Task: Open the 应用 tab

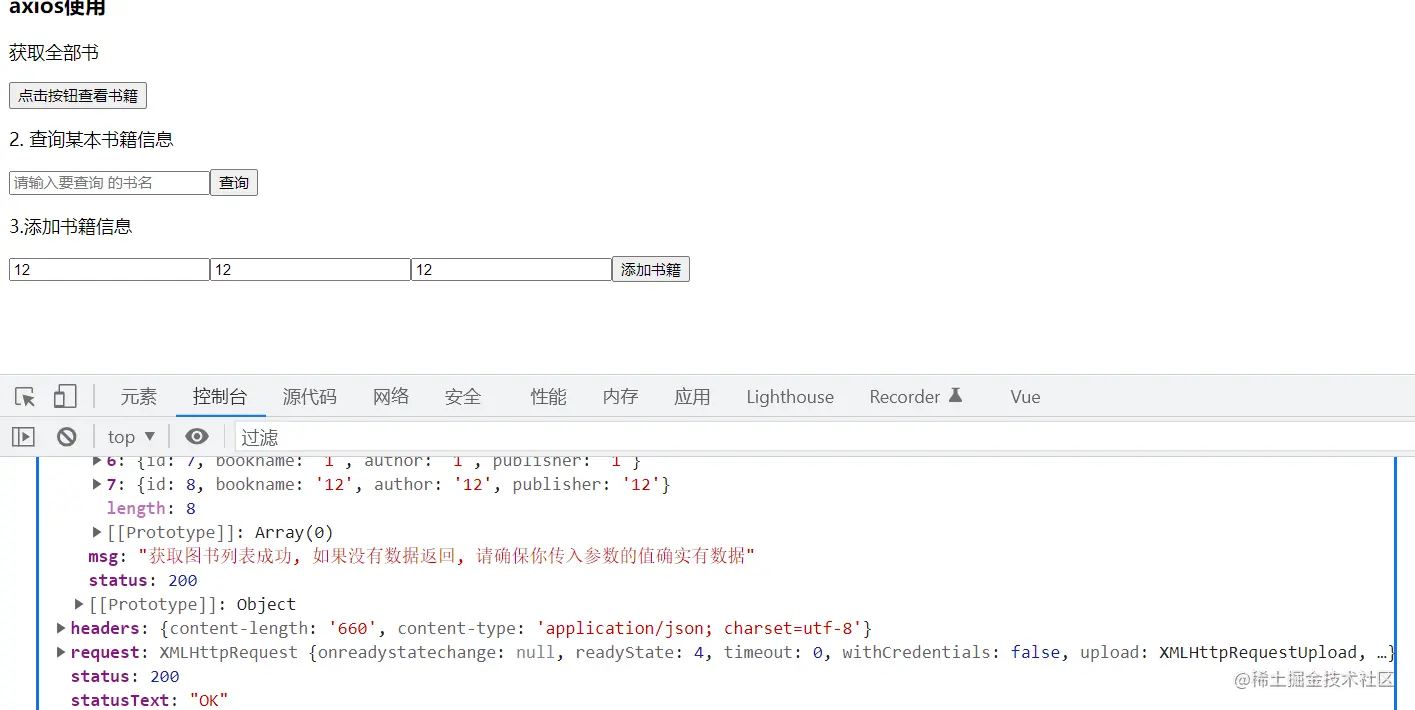Action: (x=692, y=397)
